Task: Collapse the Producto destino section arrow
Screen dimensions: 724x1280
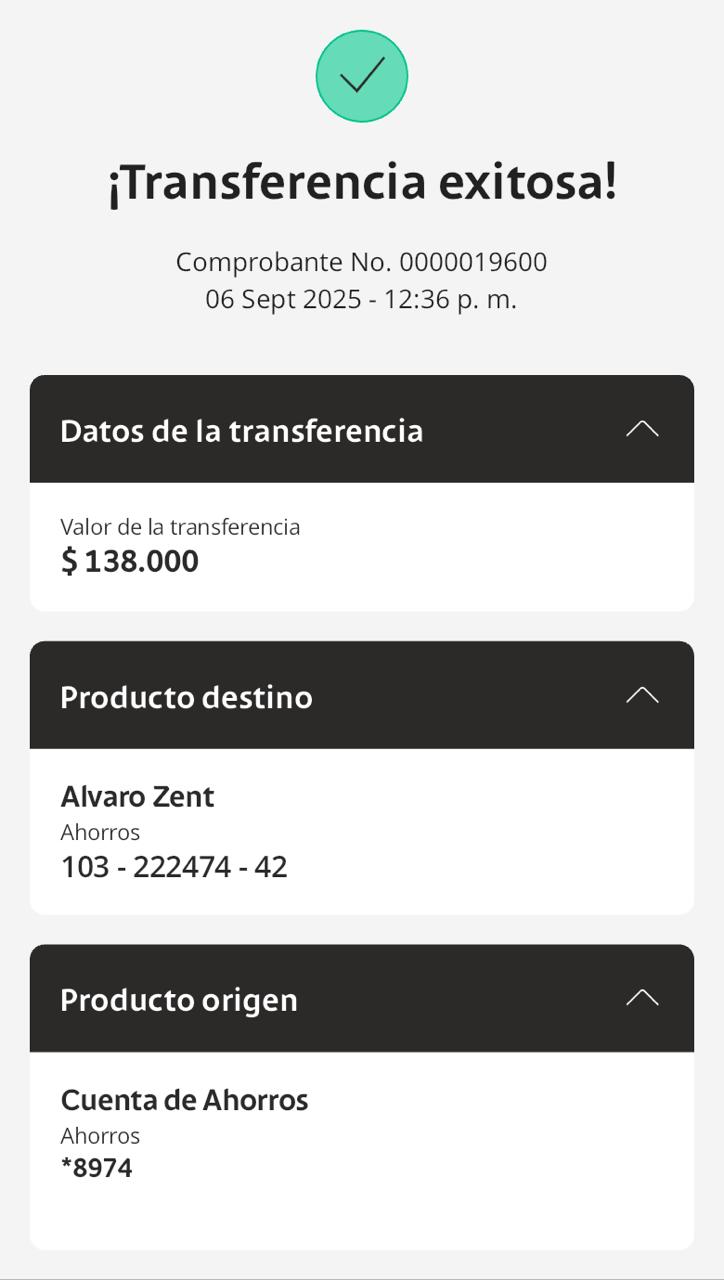Action: pos(642,695)
